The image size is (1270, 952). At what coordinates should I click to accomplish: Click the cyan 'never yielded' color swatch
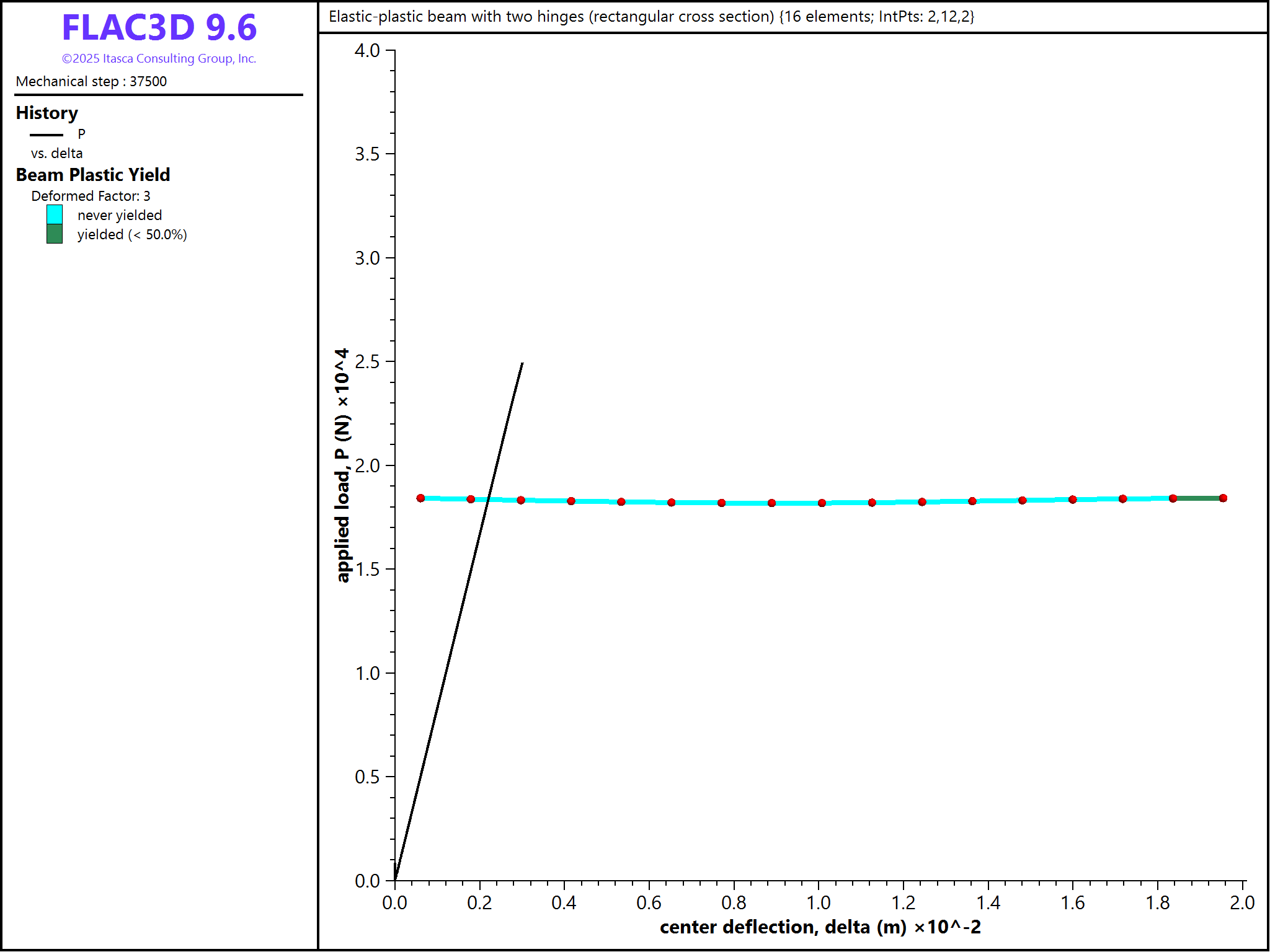pyautogui.click(x=55, y=214)
